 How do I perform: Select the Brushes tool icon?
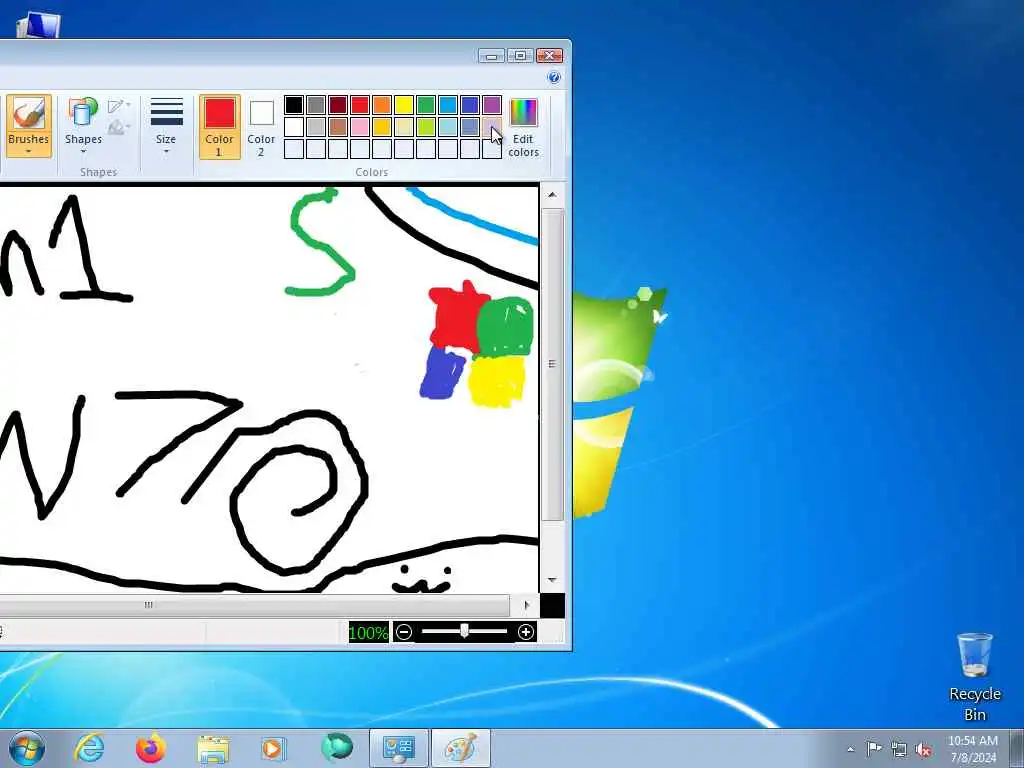pyautogui.click(x=29, y=114)
